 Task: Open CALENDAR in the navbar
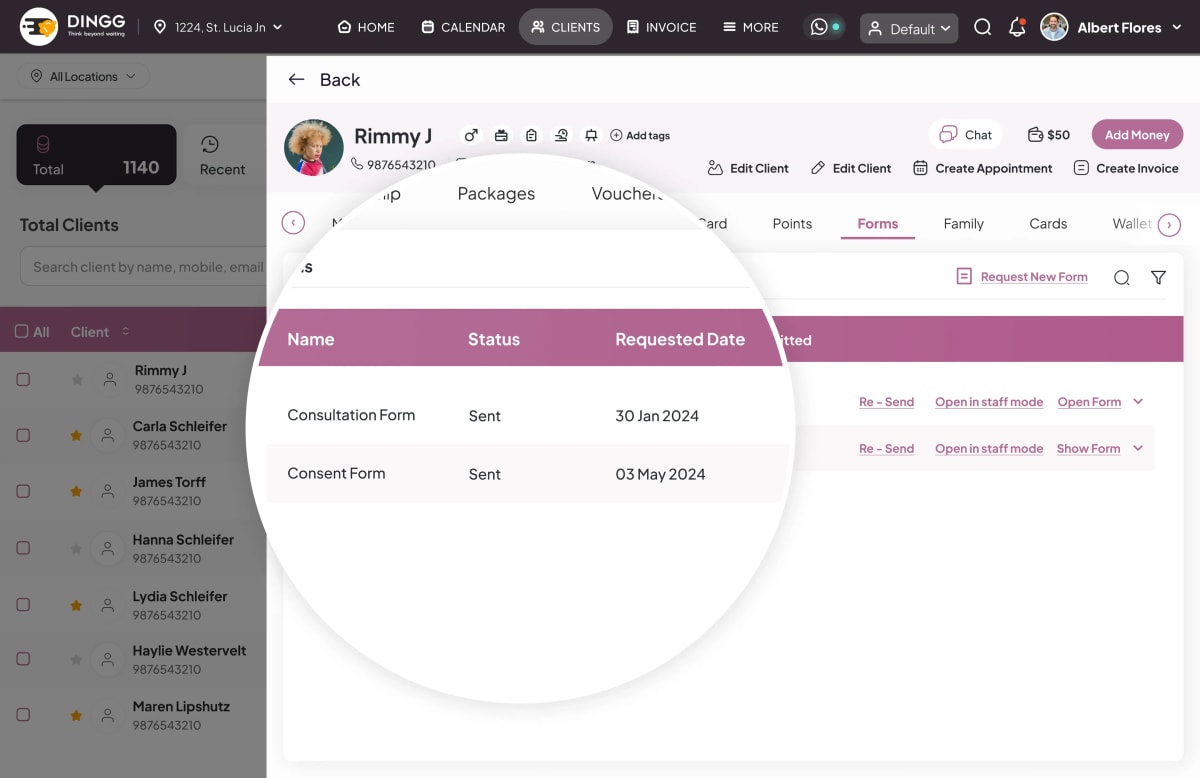coord(463,27)
